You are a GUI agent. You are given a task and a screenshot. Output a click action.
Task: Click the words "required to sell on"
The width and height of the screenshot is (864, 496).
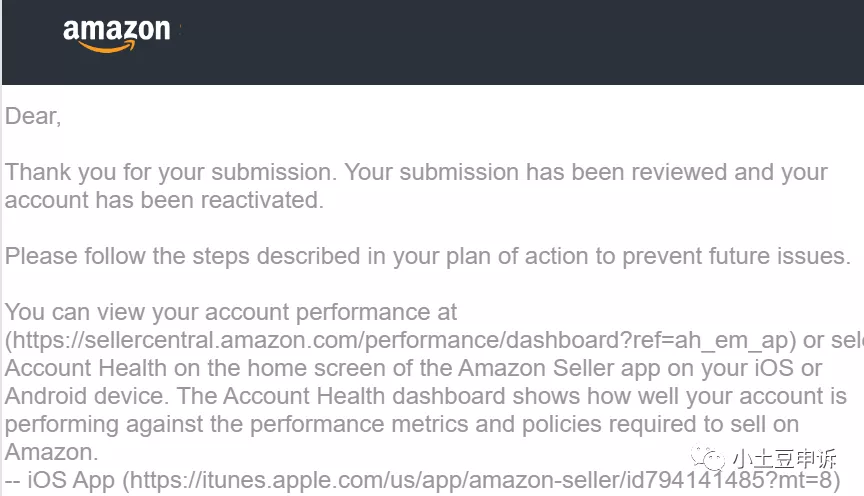(x=692, y=424)
